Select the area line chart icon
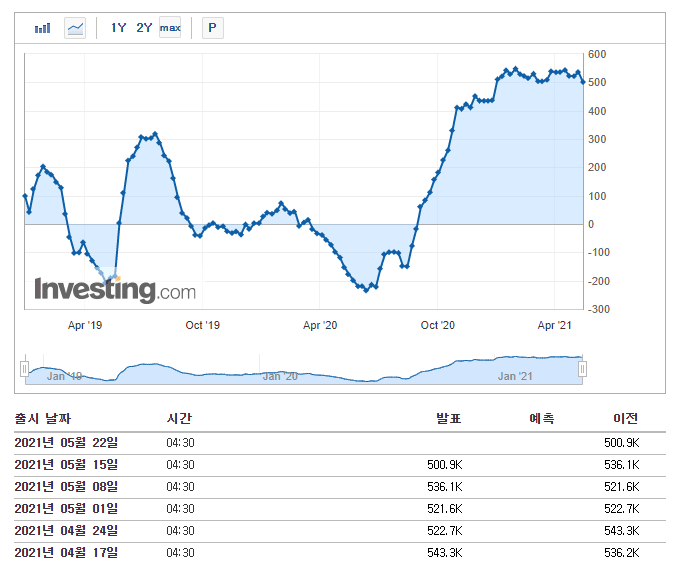Viewport: 673px width, 573px height. [x=75, y=28]
